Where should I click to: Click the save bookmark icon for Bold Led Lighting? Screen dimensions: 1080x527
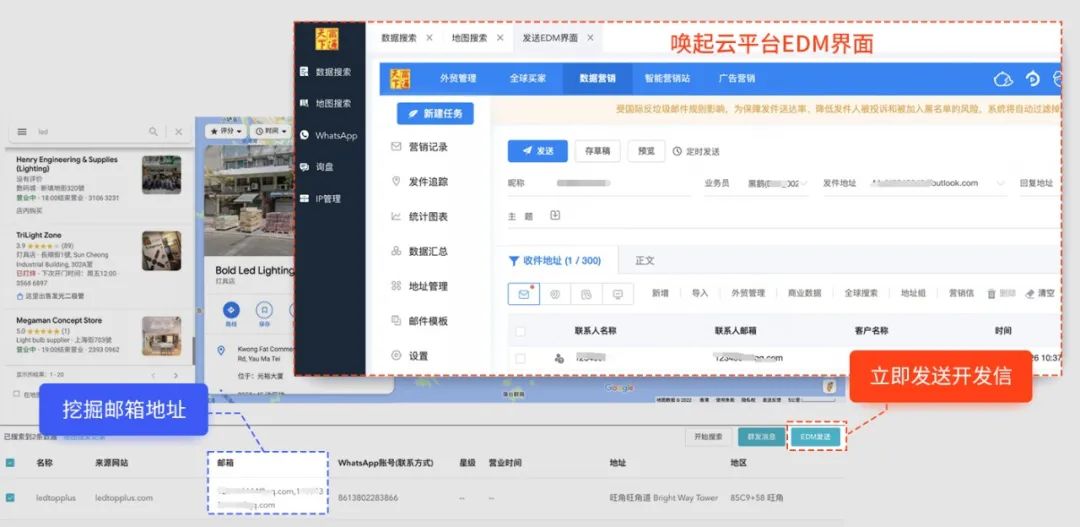(264, 309)
